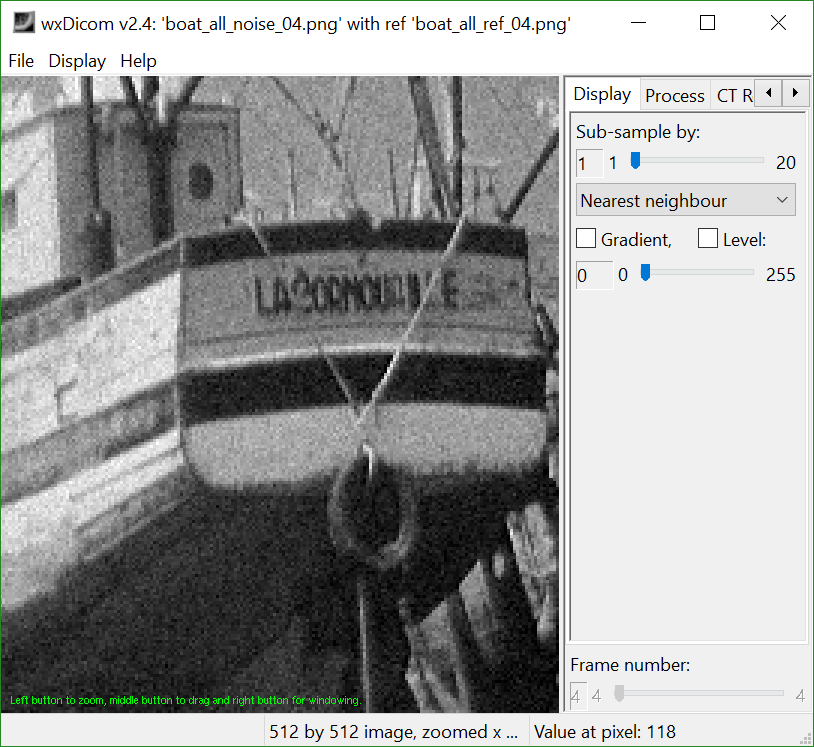Screen dimensions: 814x747
Task: Enable the Level checkbox
Action: [x=708, y=239]
